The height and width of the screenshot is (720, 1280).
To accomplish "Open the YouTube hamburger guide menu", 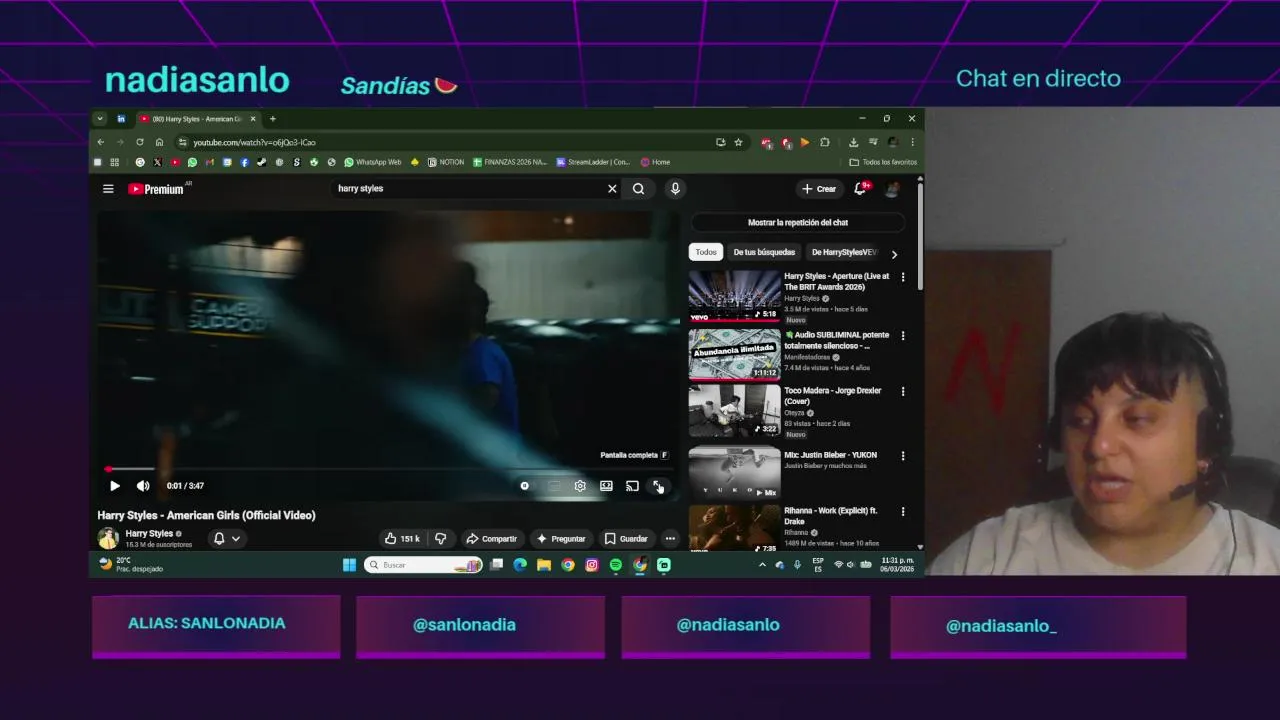I will tap(108, 189).
